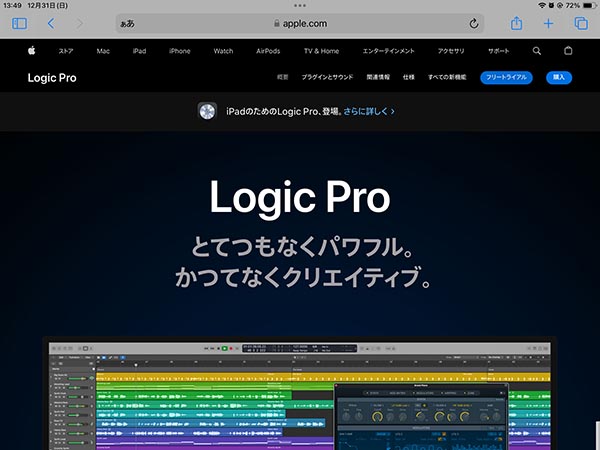Show the Safari sidebar
Viewport: 600px width, 450px height.
(20, 24)
